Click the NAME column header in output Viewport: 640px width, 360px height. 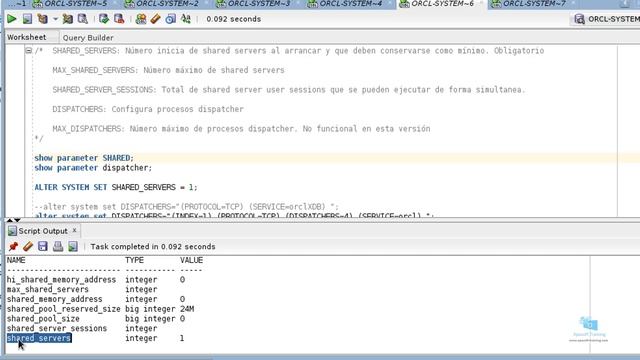[16, 260]
